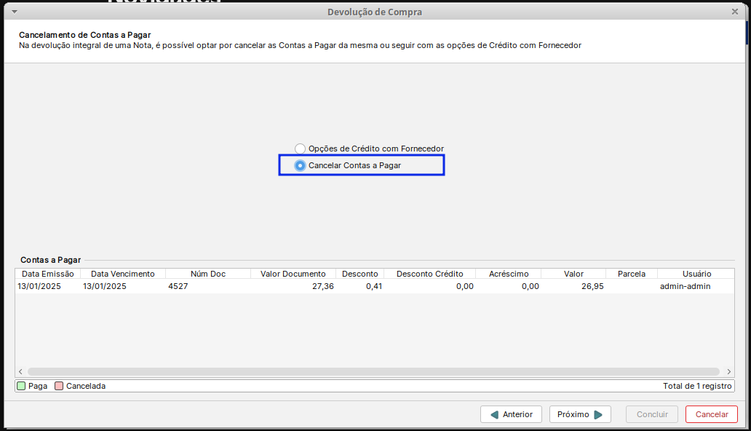751x431 pixels.
Task: Go back with the Anterior button
Action: 511,414
